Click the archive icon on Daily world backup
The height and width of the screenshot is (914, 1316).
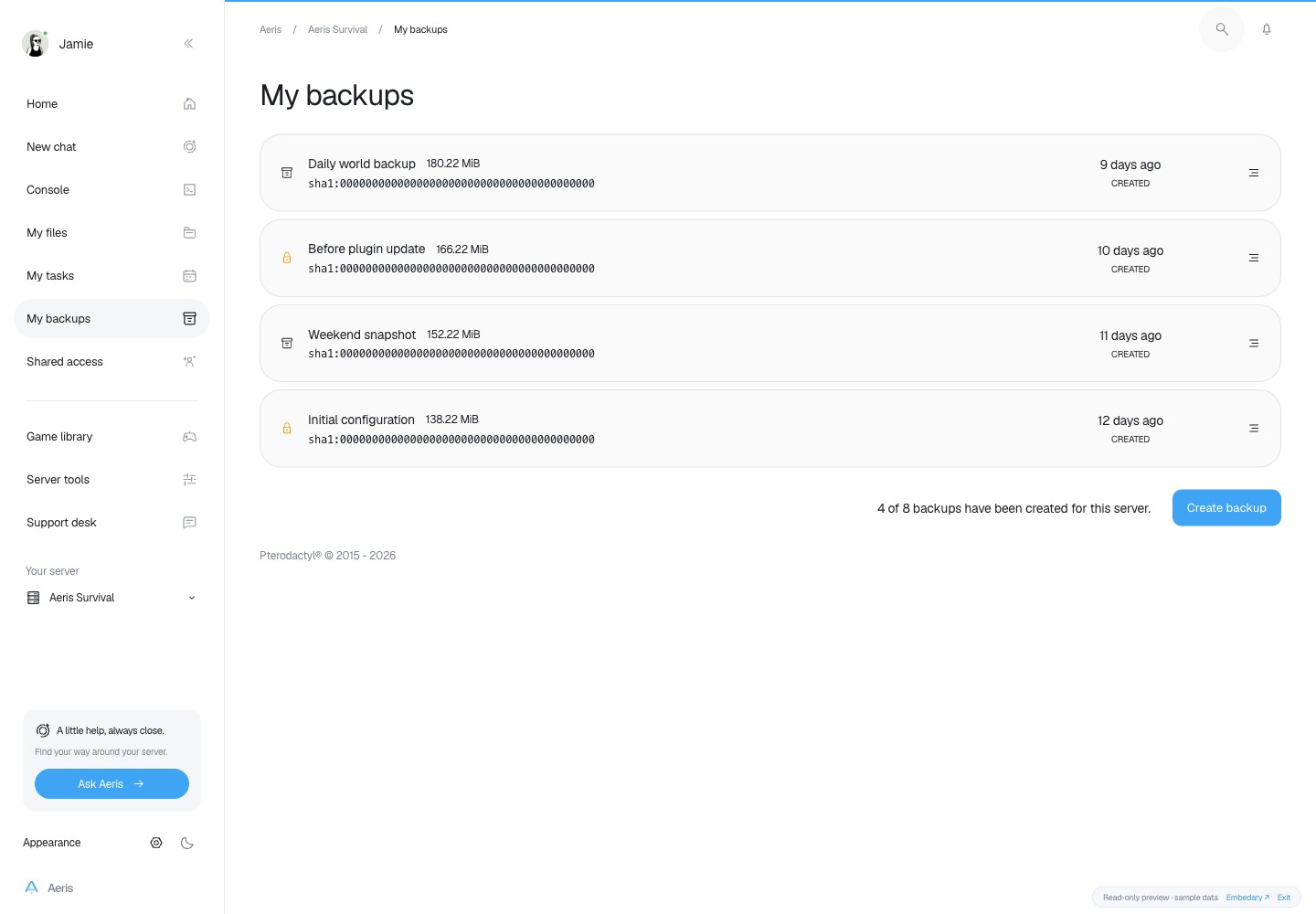287,173
